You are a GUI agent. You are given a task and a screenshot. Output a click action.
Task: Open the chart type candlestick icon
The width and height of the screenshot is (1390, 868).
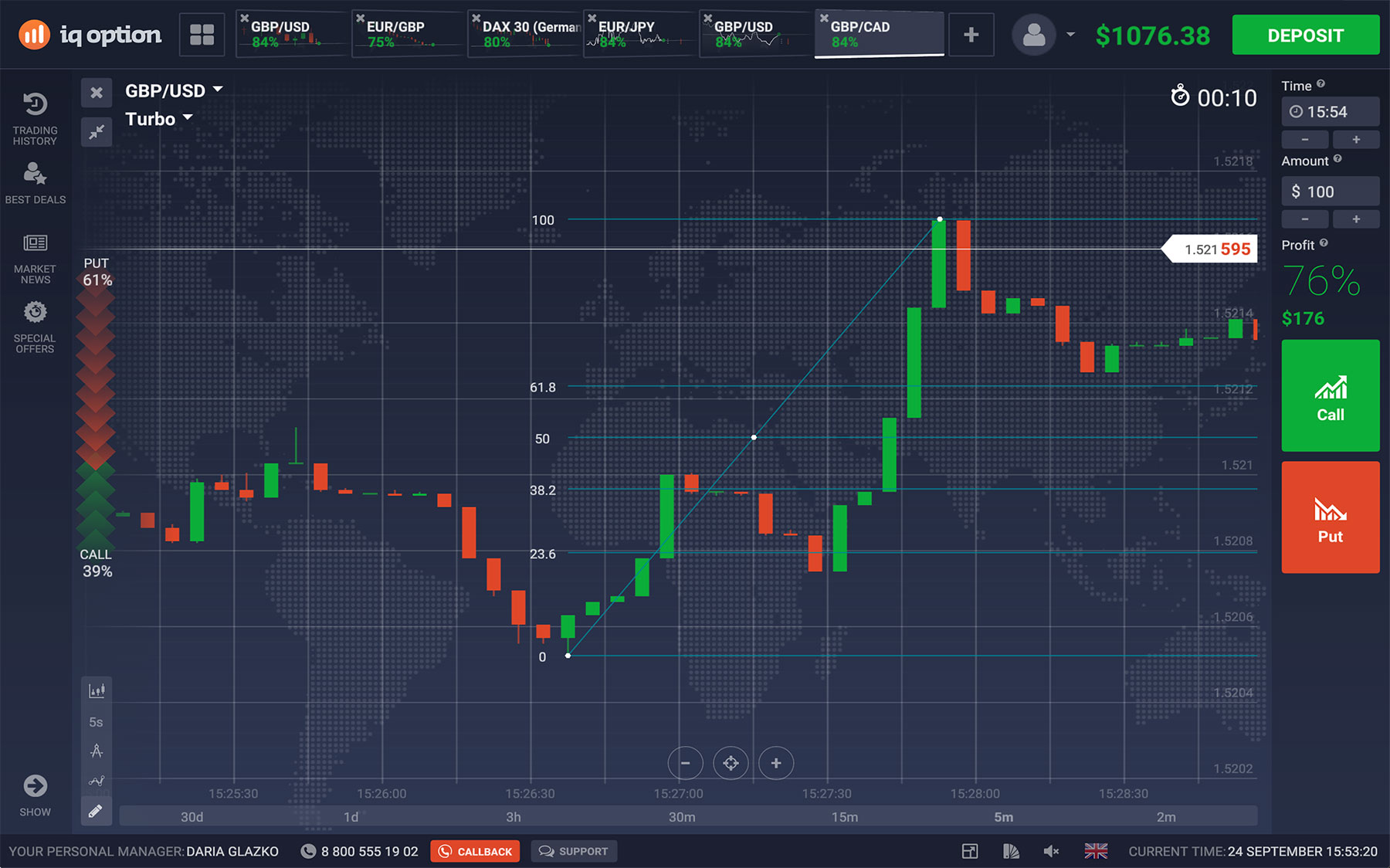pyautogui.click(x=97, y=690)
